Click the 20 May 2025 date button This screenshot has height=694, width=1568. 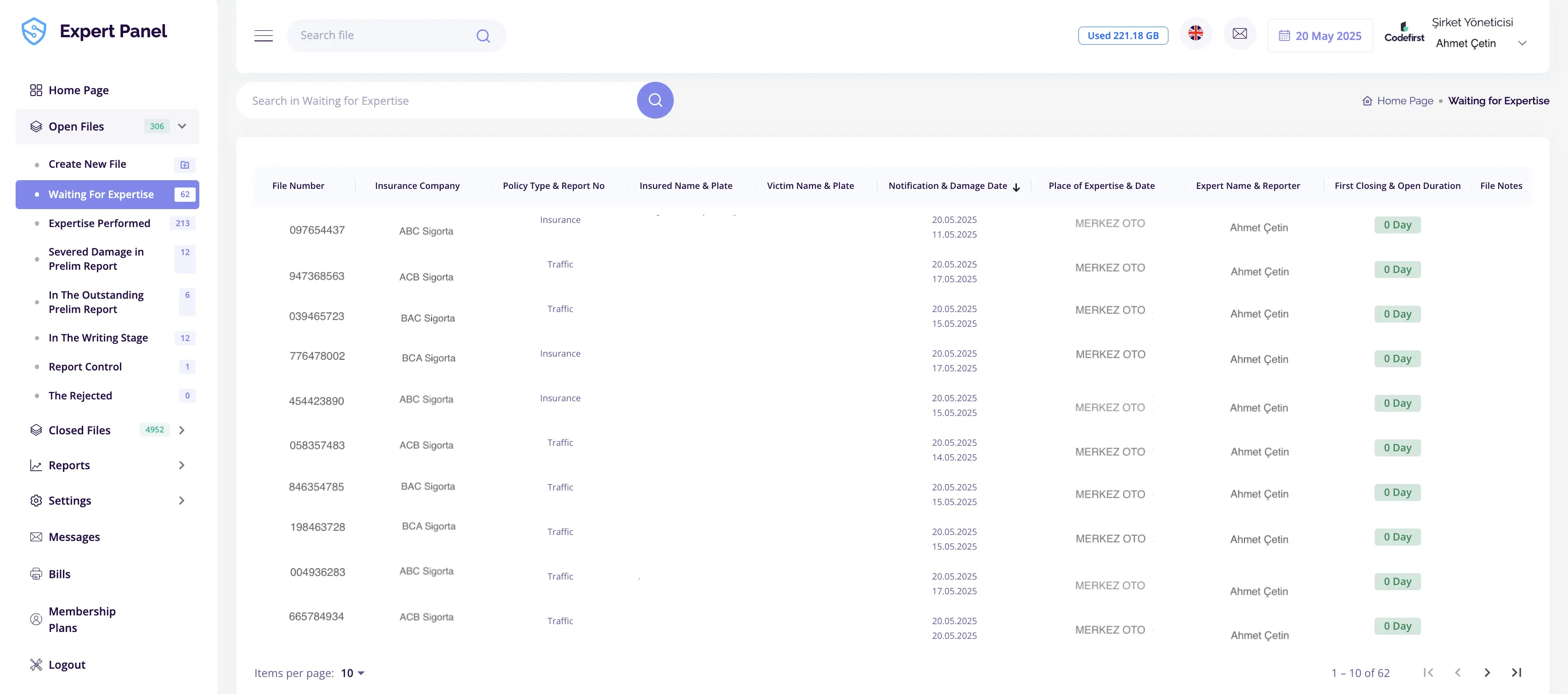(x=1320, y=35)
